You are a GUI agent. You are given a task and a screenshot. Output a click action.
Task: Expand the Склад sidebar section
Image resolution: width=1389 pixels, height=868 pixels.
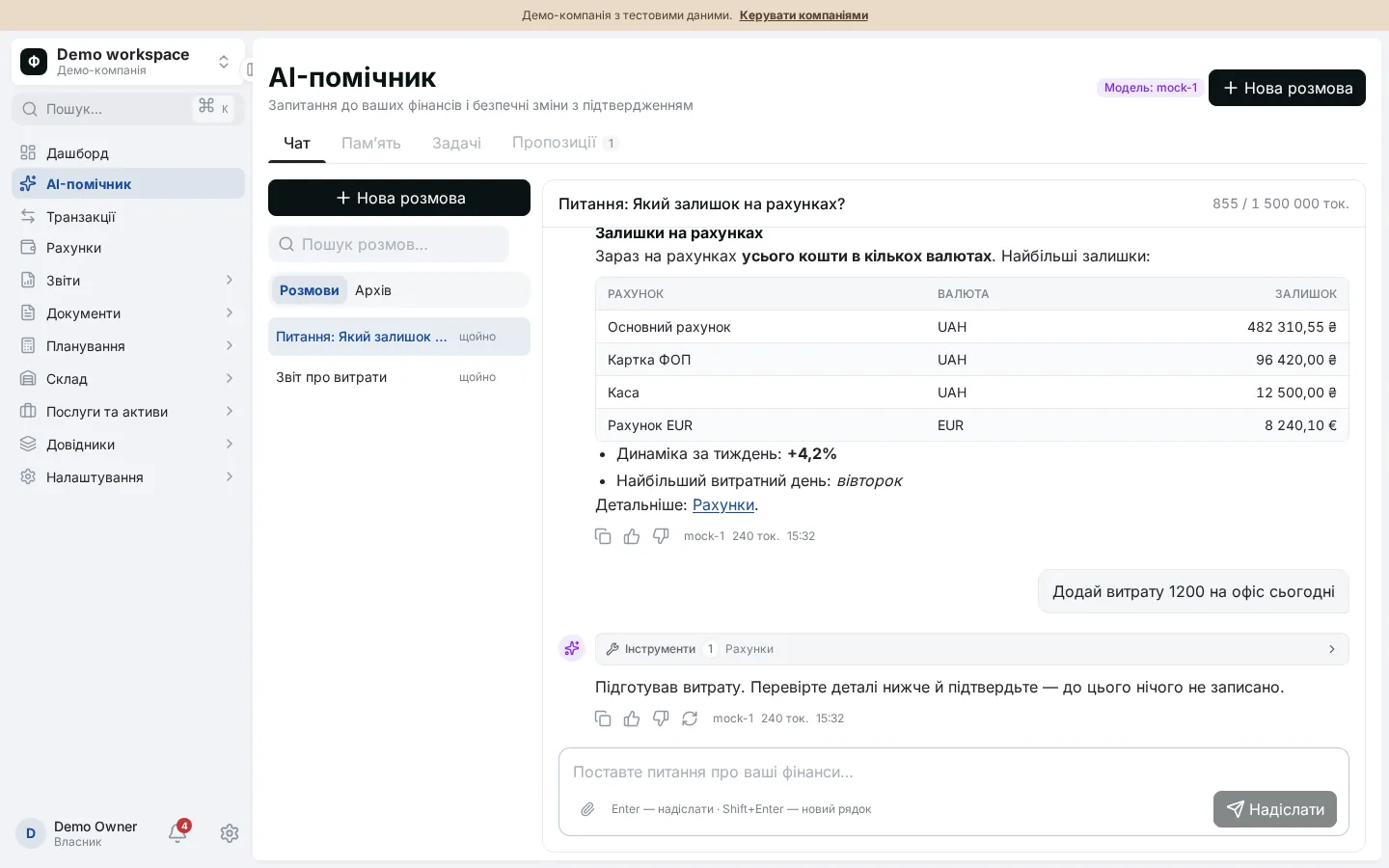point(128,379)
